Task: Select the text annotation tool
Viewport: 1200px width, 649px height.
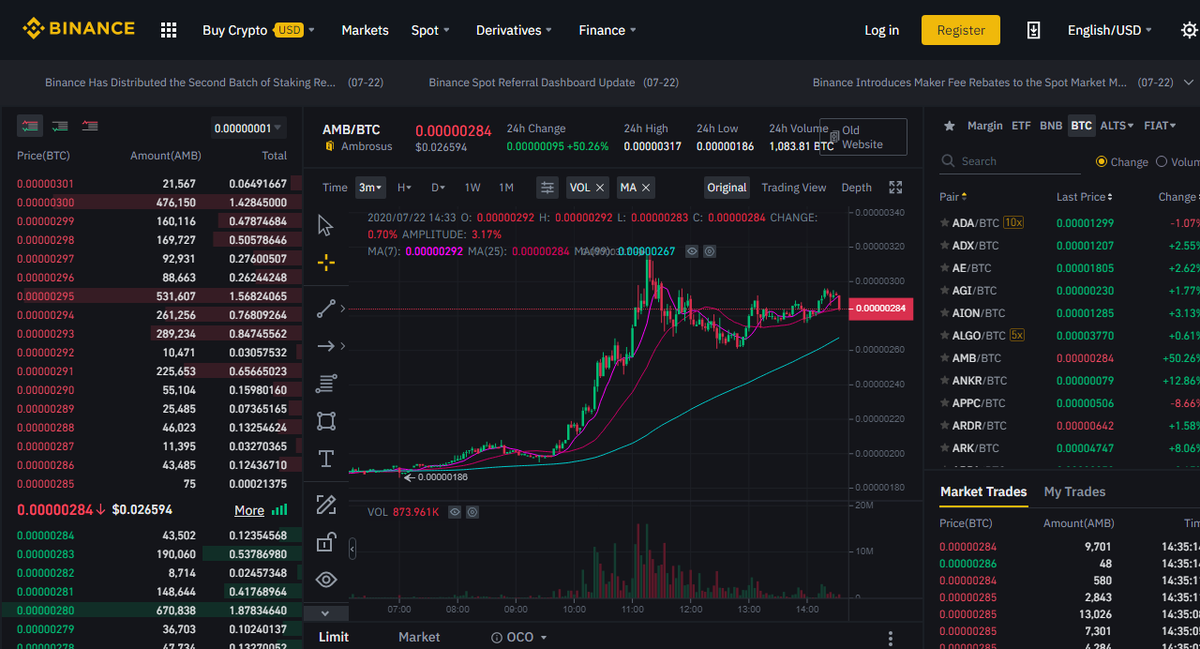Action: [x=325, y=459]
